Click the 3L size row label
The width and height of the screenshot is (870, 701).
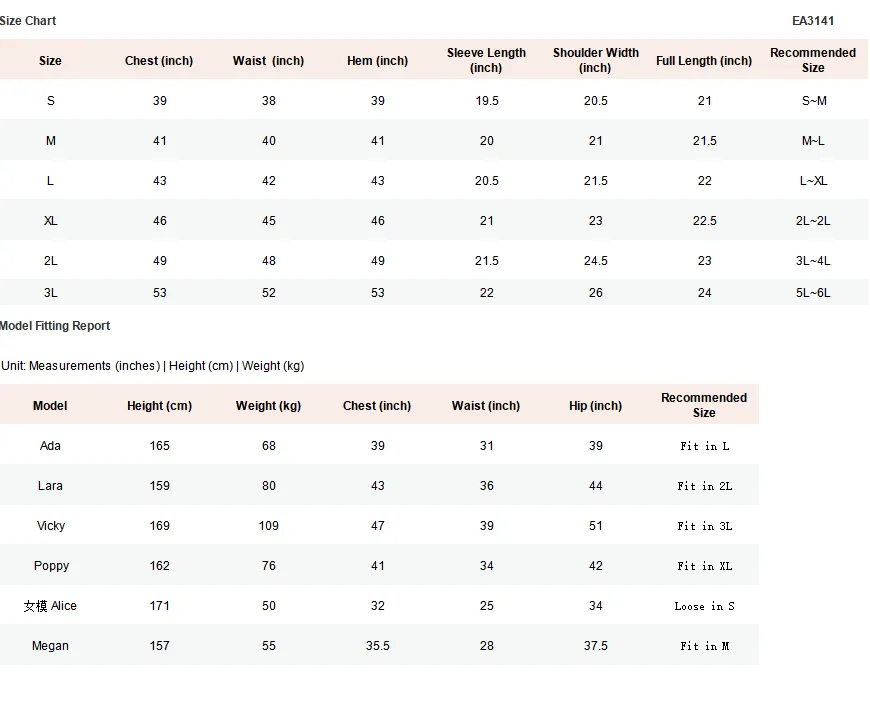coord(50,292)
